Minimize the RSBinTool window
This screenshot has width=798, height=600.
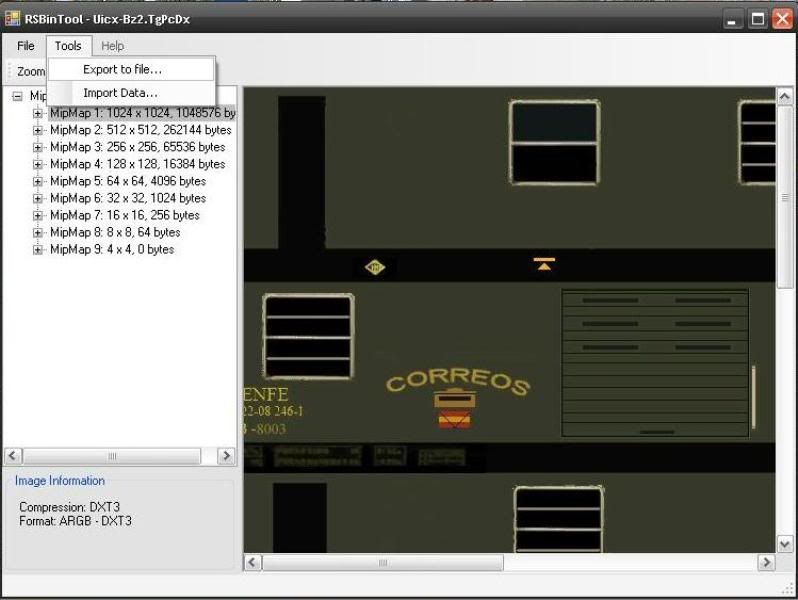pos(732,19)
